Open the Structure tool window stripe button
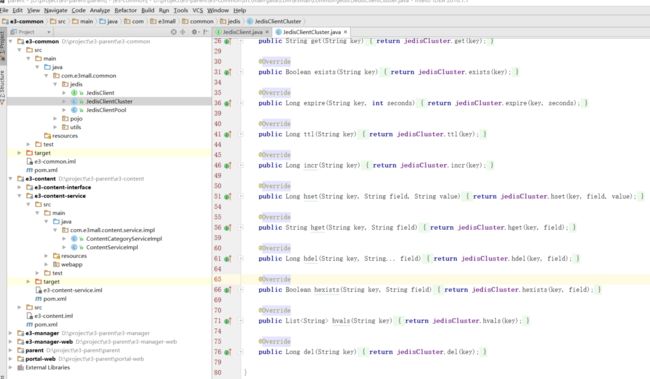The width and height of the screenshot is (650, 379). point(3,87)
